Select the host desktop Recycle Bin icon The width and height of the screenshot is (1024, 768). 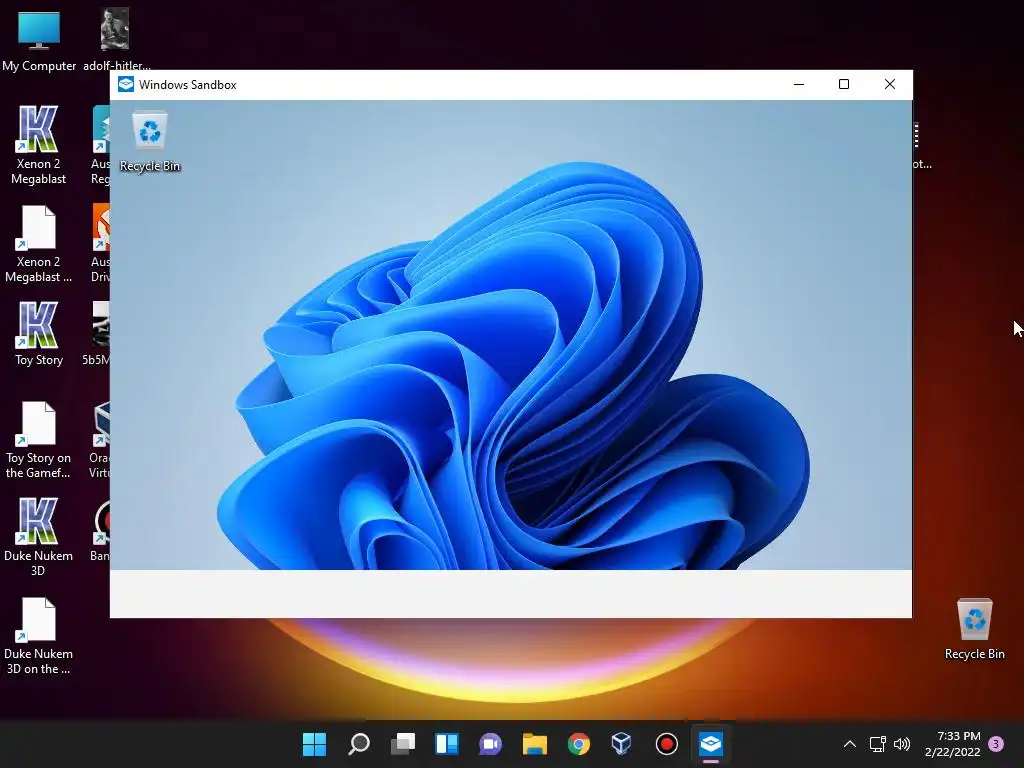point(974,629)
